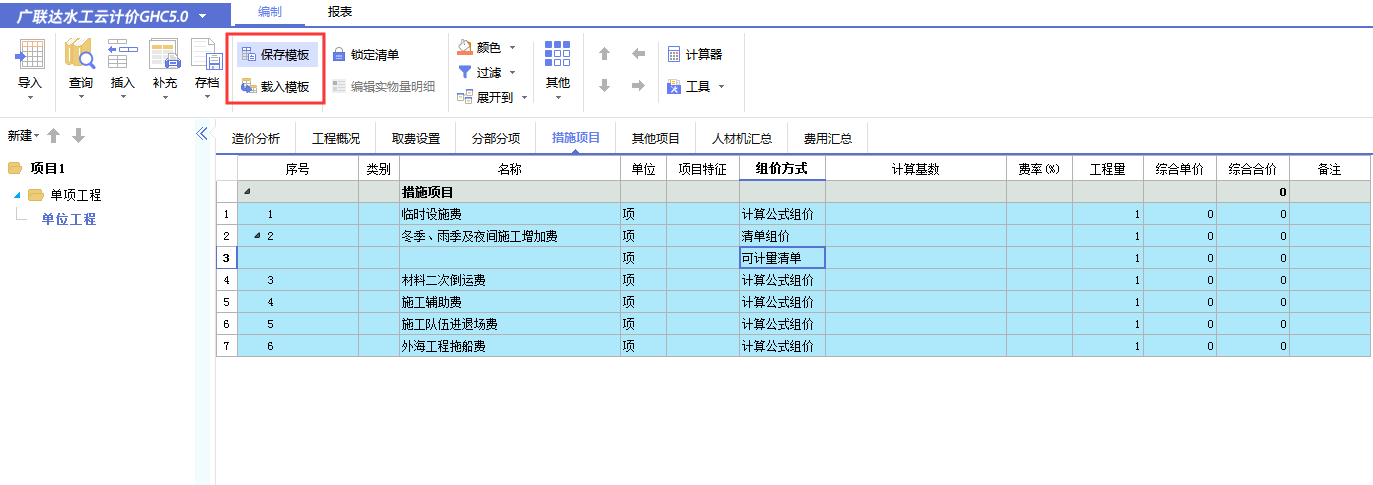The width and height of the screenshot is (1373, 485).
Task: Click the row number 7 header cell
Action: tap(226, 346)
